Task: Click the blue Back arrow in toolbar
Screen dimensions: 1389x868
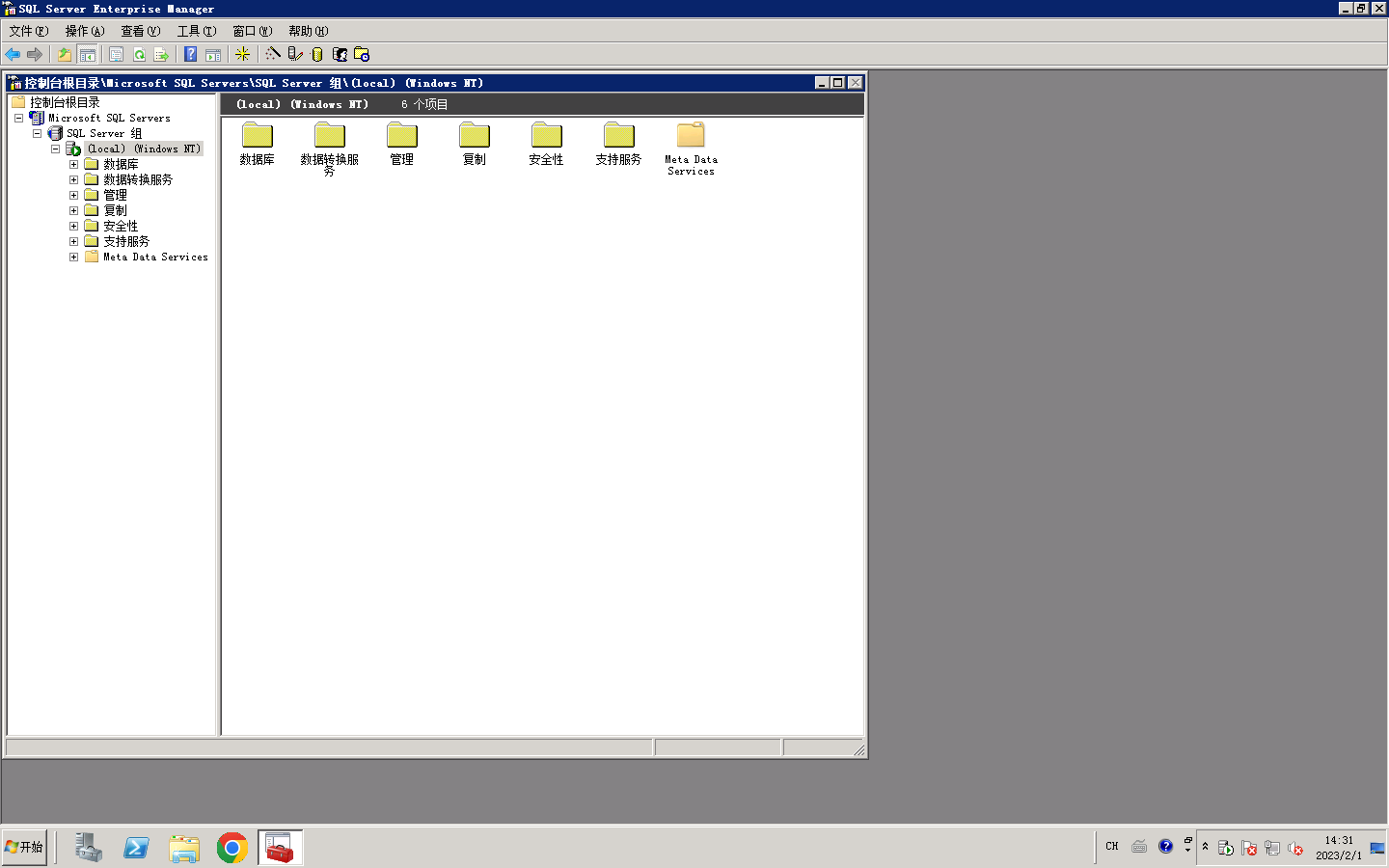Action: point(13,55)
